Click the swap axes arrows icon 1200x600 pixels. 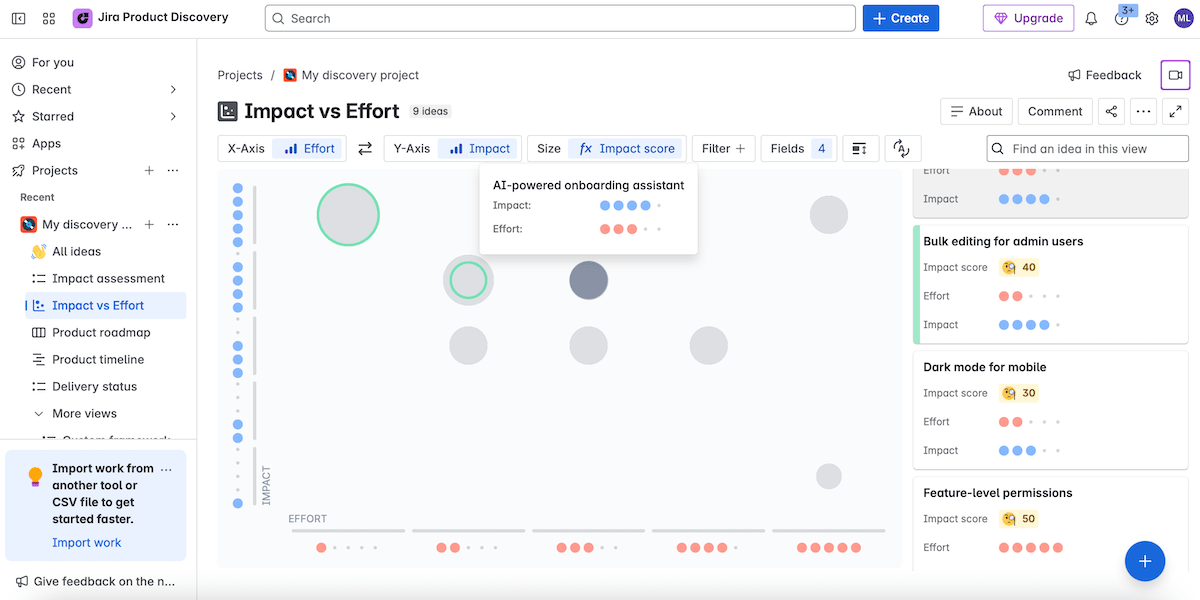pos(365,149)
